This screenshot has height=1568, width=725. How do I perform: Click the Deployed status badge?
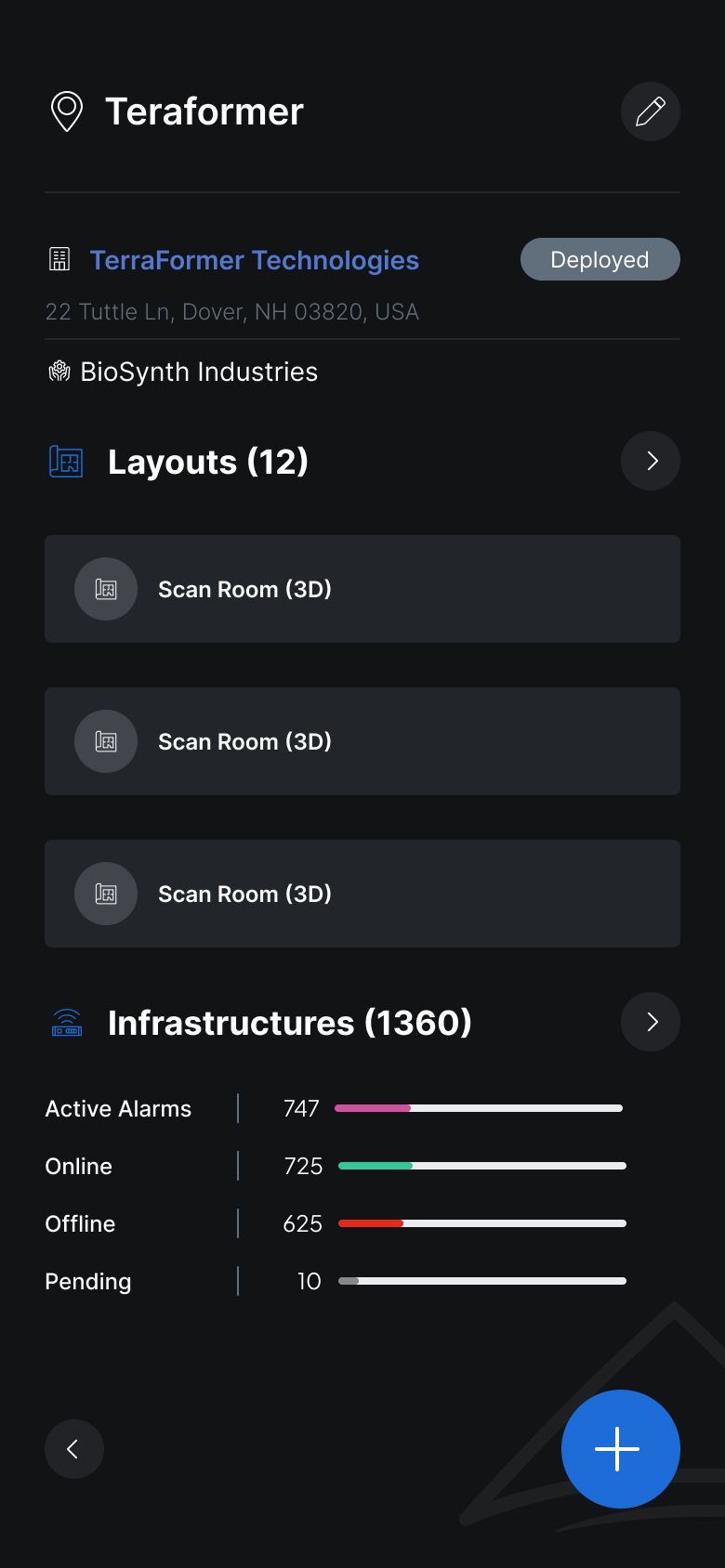(x=600, y=259)
